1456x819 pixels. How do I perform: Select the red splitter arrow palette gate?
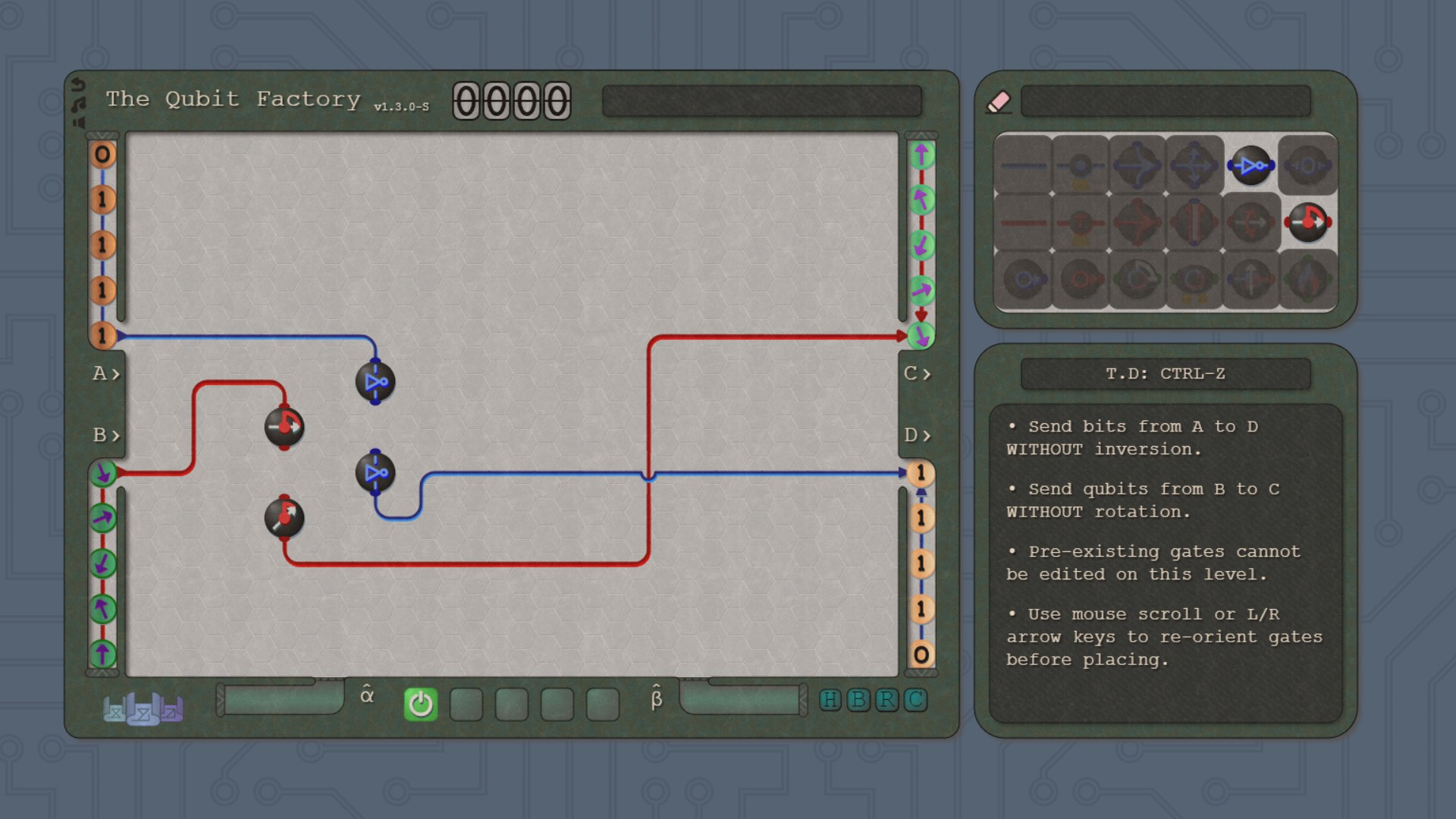click(1137, 222)
